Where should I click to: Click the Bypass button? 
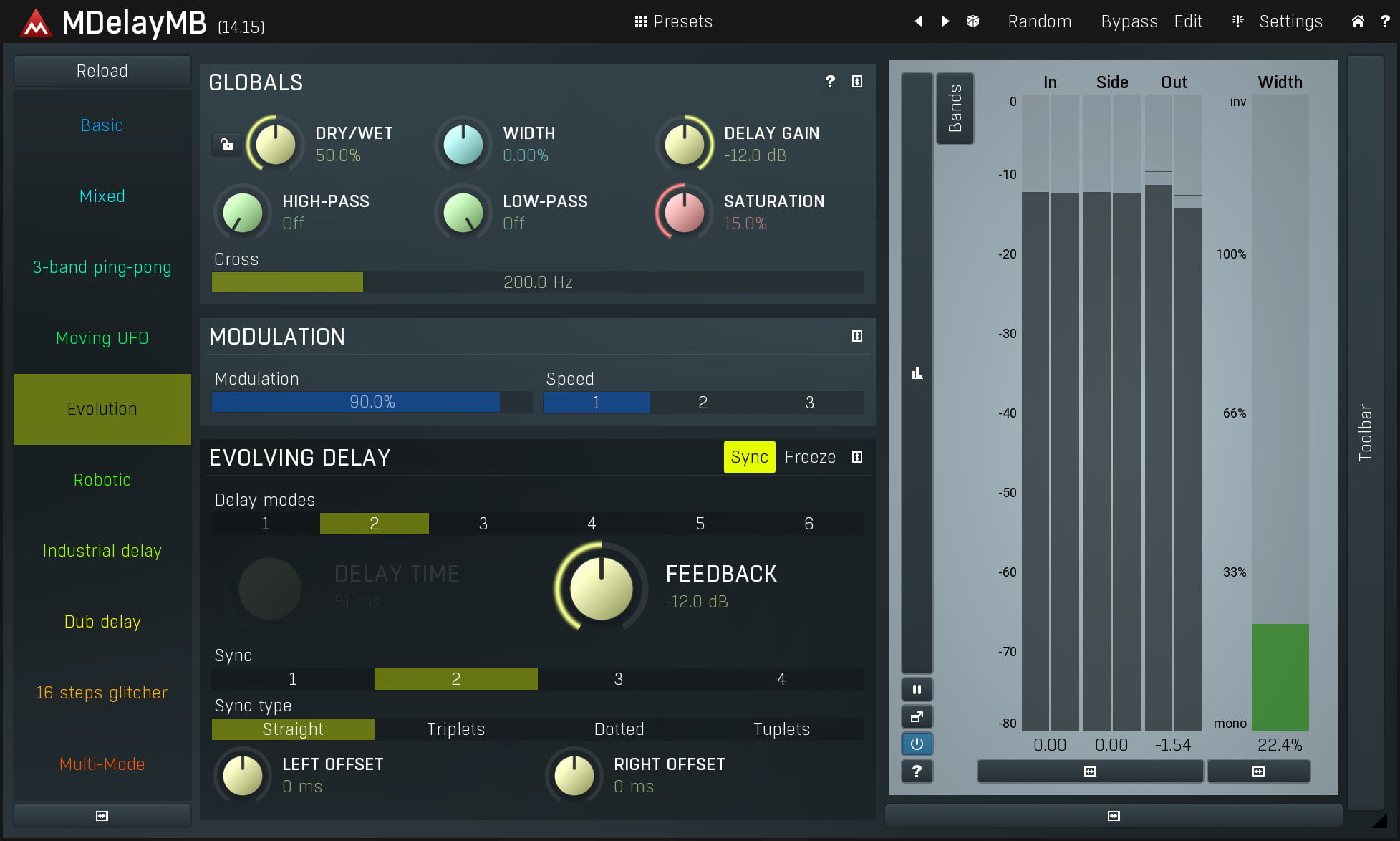click(x=1129, y=21)
